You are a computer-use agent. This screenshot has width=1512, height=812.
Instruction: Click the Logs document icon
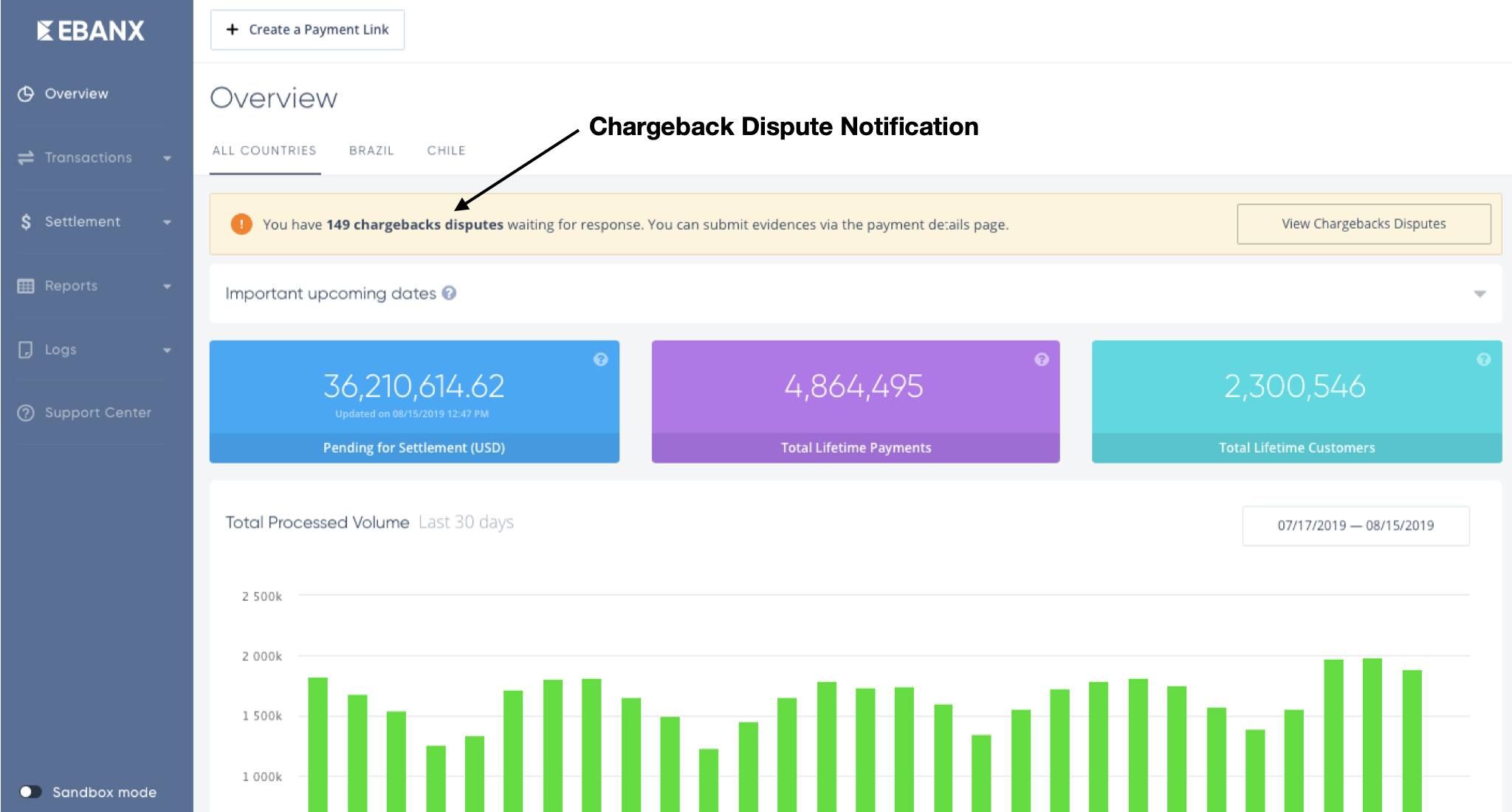coord(26,349)
